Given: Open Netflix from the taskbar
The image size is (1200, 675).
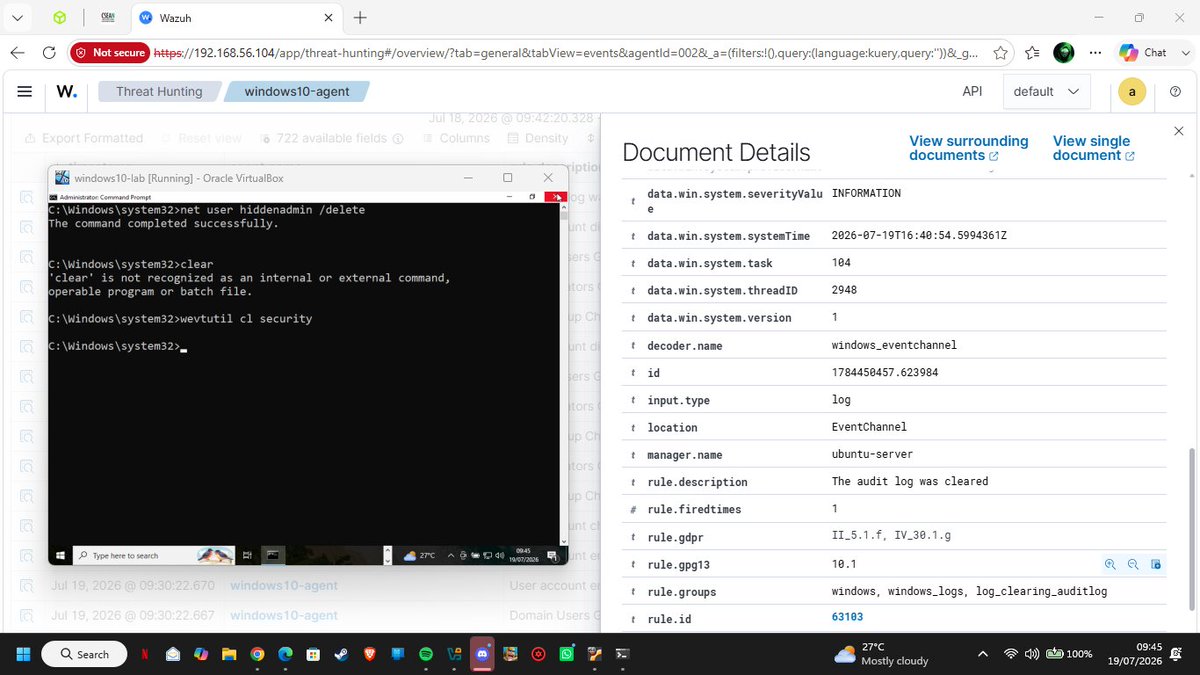Looking at the screenshot, I should click(146, 654).
